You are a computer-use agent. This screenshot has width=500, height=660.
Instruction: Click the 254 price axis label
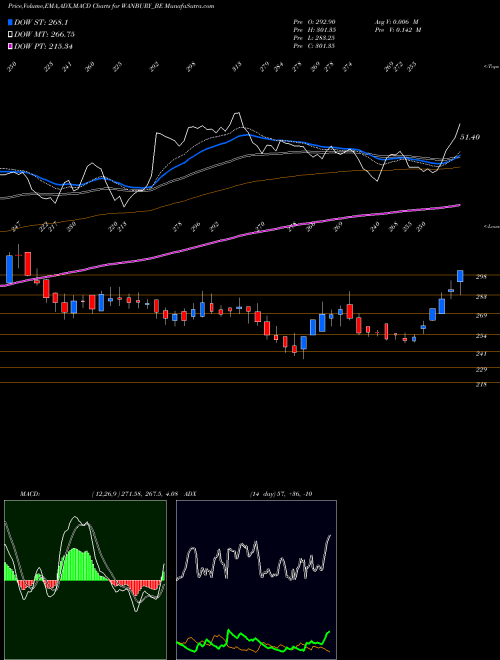click(x=481, y=336)
